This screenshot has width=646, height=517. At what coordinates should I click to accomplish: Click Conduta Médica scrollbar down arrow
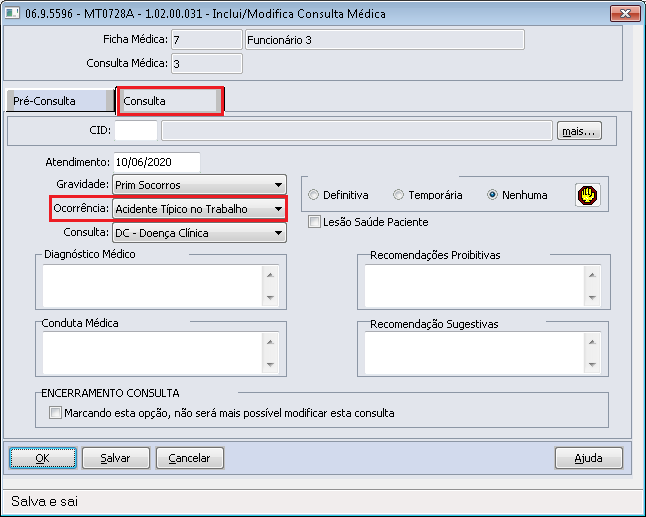pyautogui.click(x=270, y=364)
